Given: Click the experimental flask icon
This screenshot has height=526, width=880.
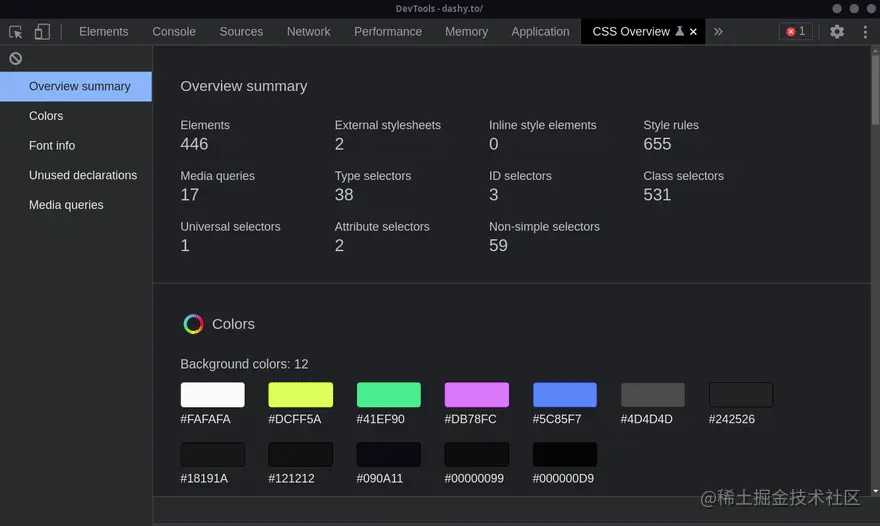Looking at the screenshot, I should (x=680, y=31).
